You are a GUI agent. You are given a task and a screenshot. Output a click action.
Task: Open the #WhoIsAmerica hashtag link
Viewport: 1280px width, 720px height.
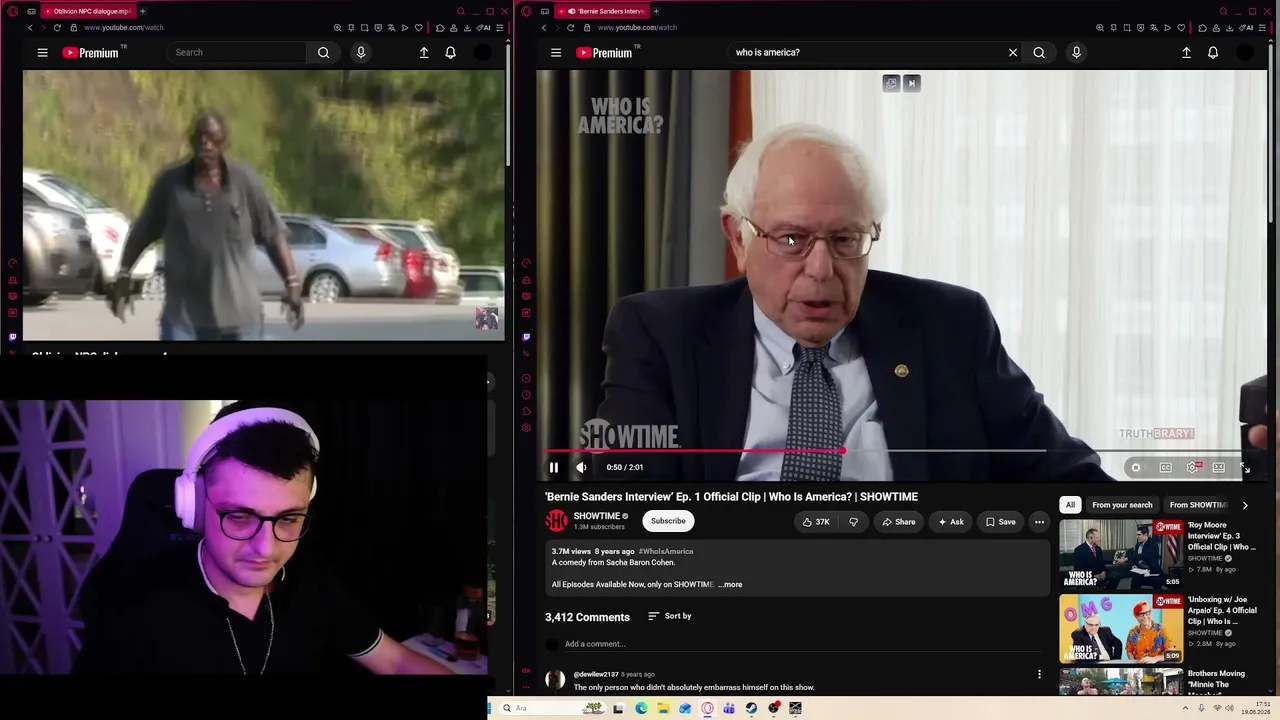(666, 551)
